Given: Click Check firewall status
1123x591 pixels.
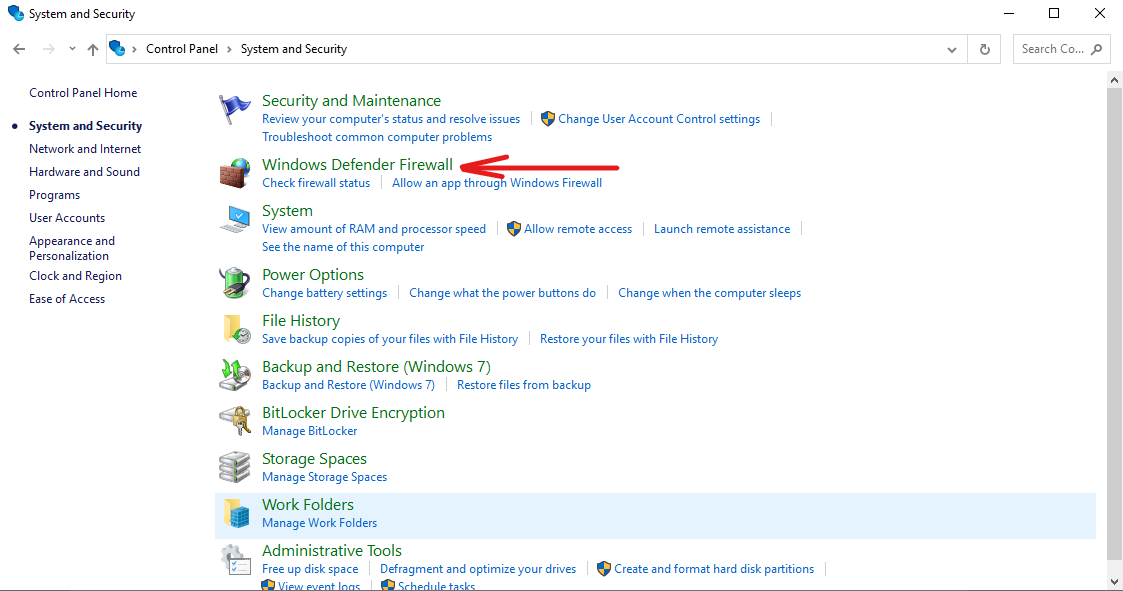Looking at the screenshot, I should click(316, 183).
